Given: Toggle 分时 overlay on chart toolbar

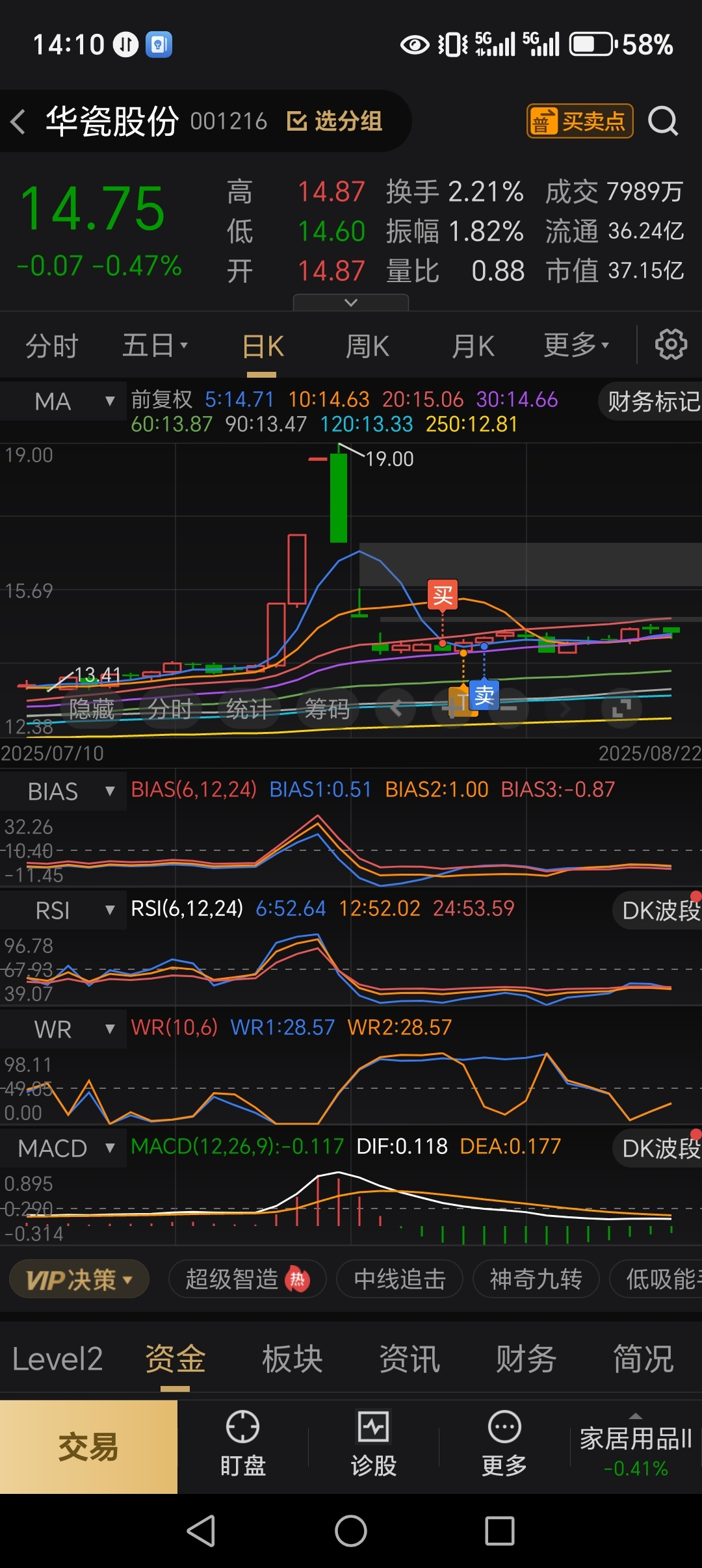Looking at the screenshot, I should (x=170, y=709).
